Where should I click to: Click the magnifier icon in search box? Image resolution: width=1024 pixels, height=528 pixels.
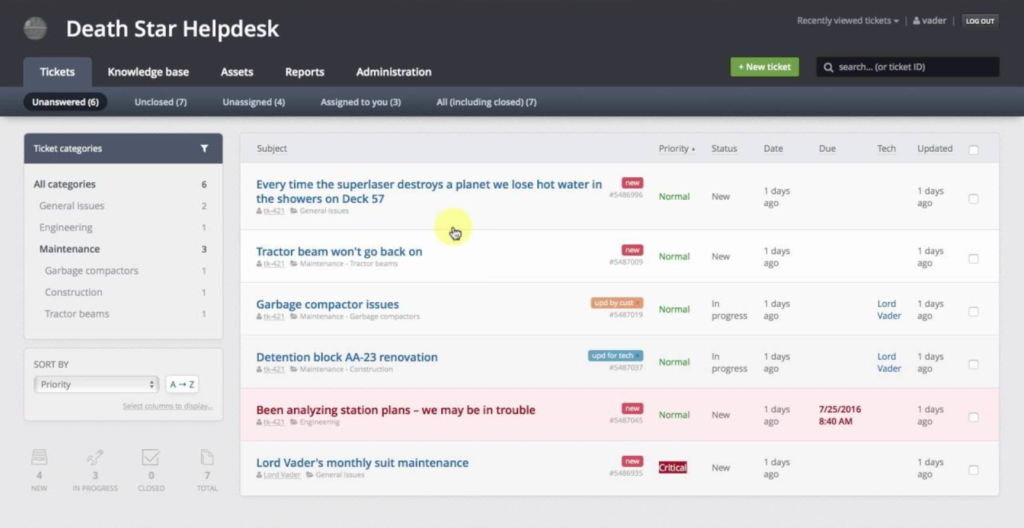(829, 67)
